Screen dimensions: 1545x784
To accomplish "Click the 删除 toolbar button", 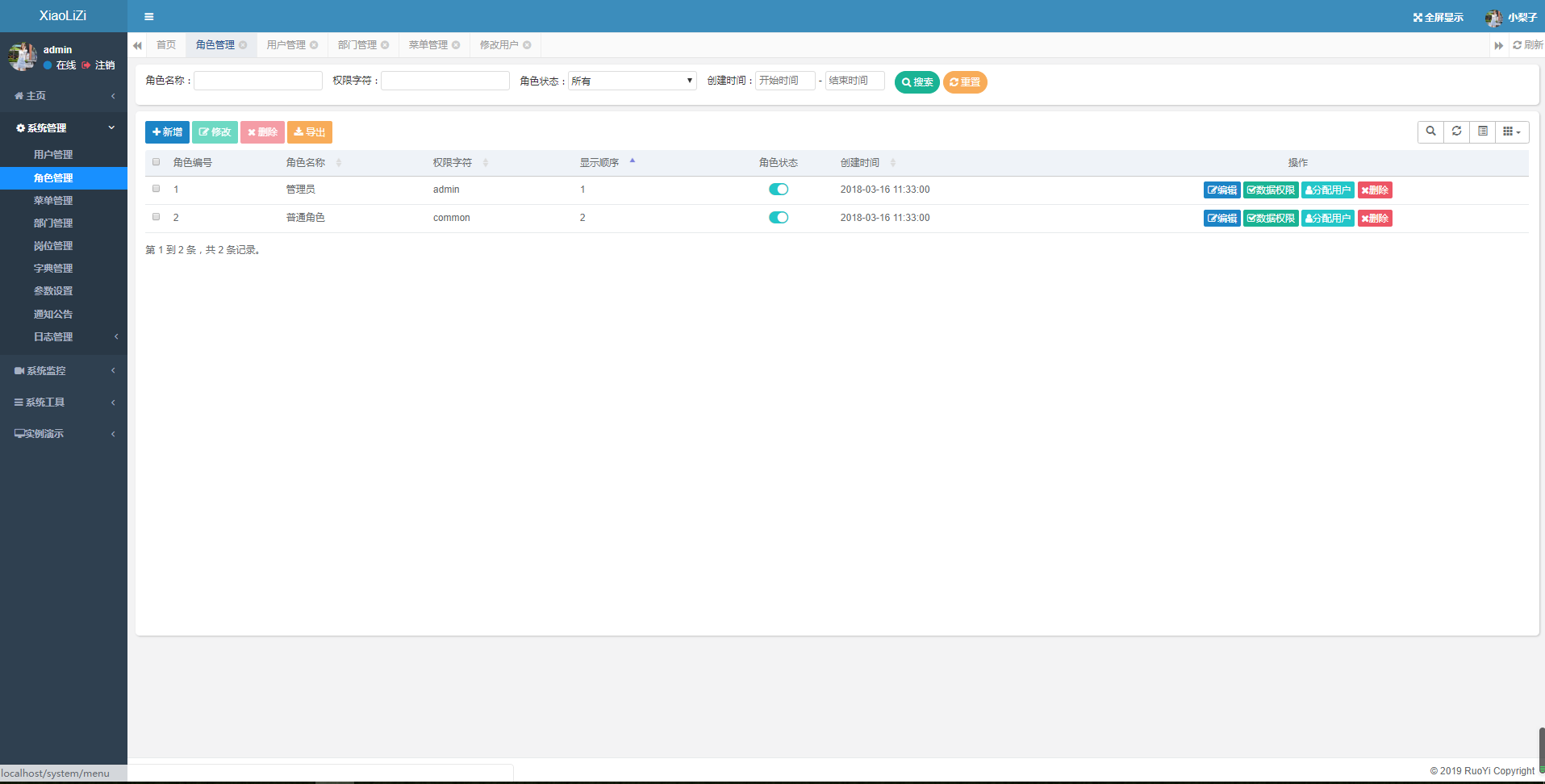I will (x=262, y=132).
